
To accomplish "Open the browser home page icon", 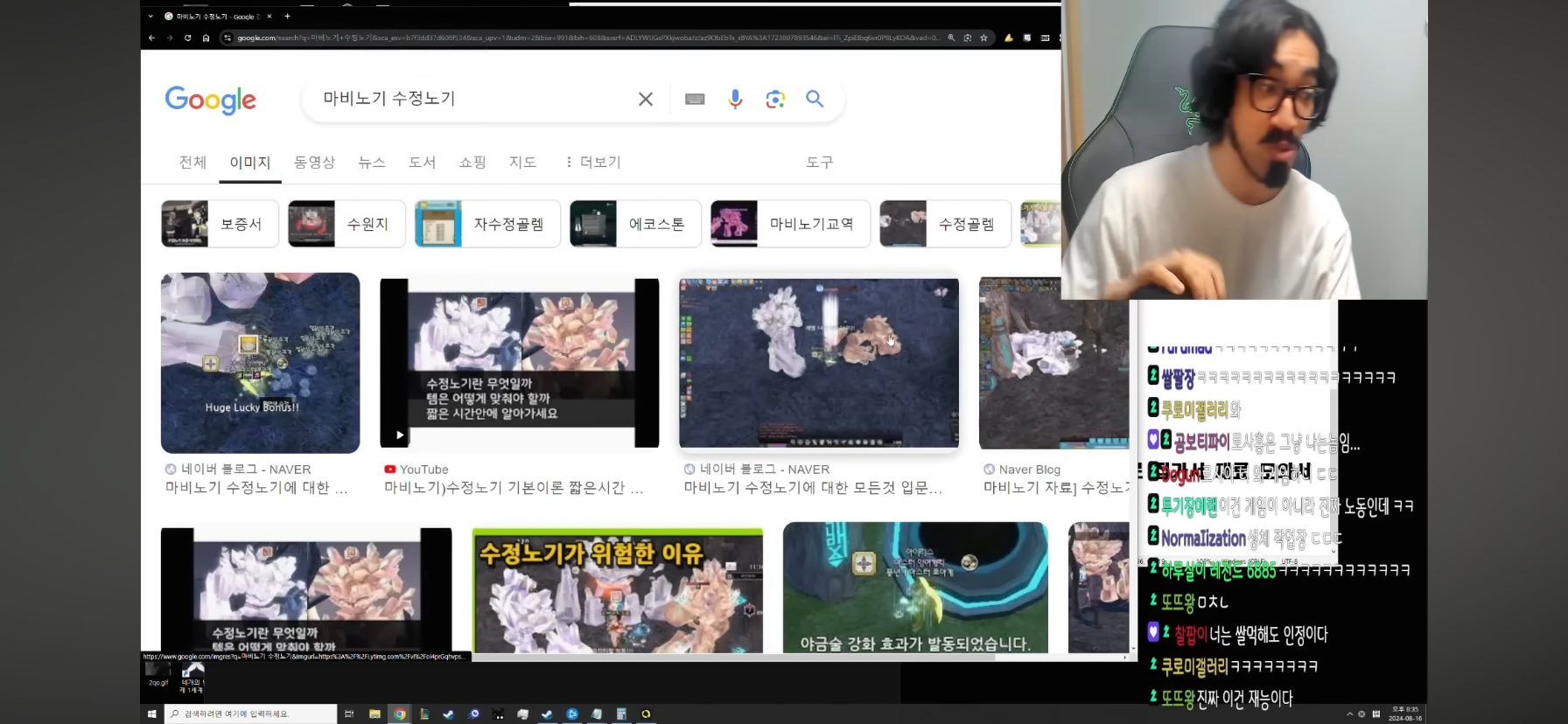I will pyautogui.click(x=206, y=38).
